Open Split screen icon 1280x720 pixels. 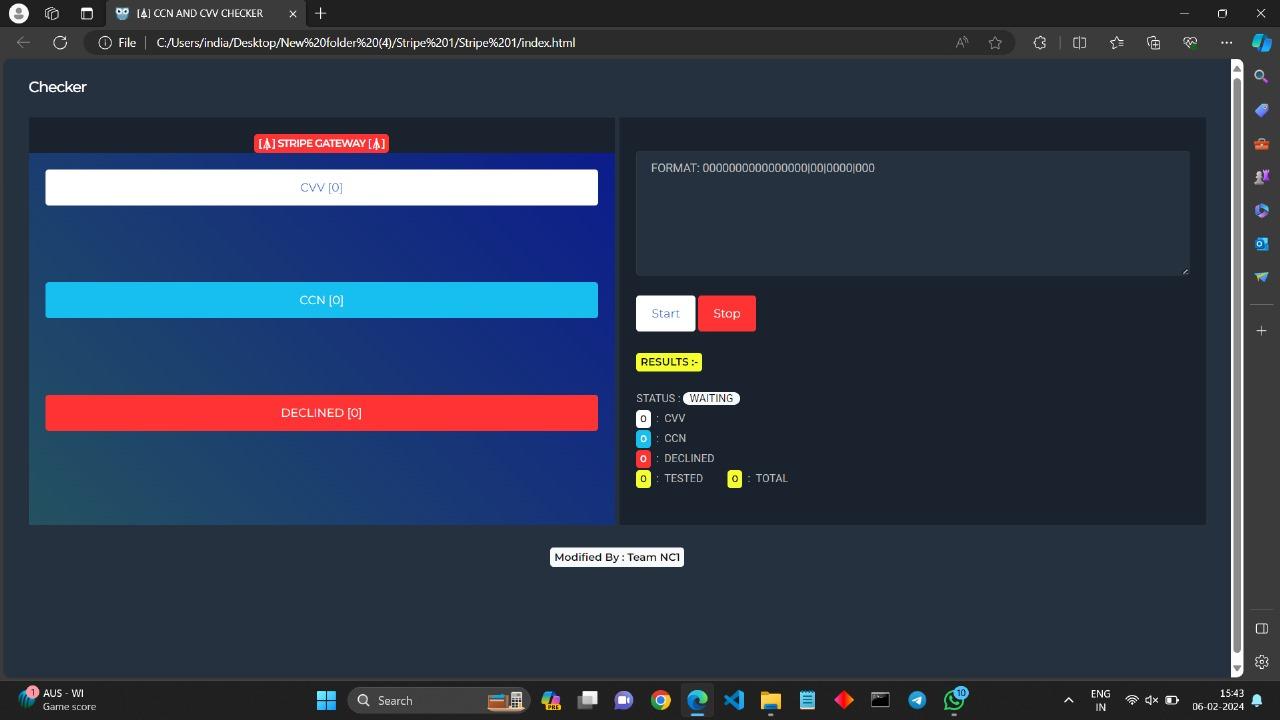(x=1079, y=42)
